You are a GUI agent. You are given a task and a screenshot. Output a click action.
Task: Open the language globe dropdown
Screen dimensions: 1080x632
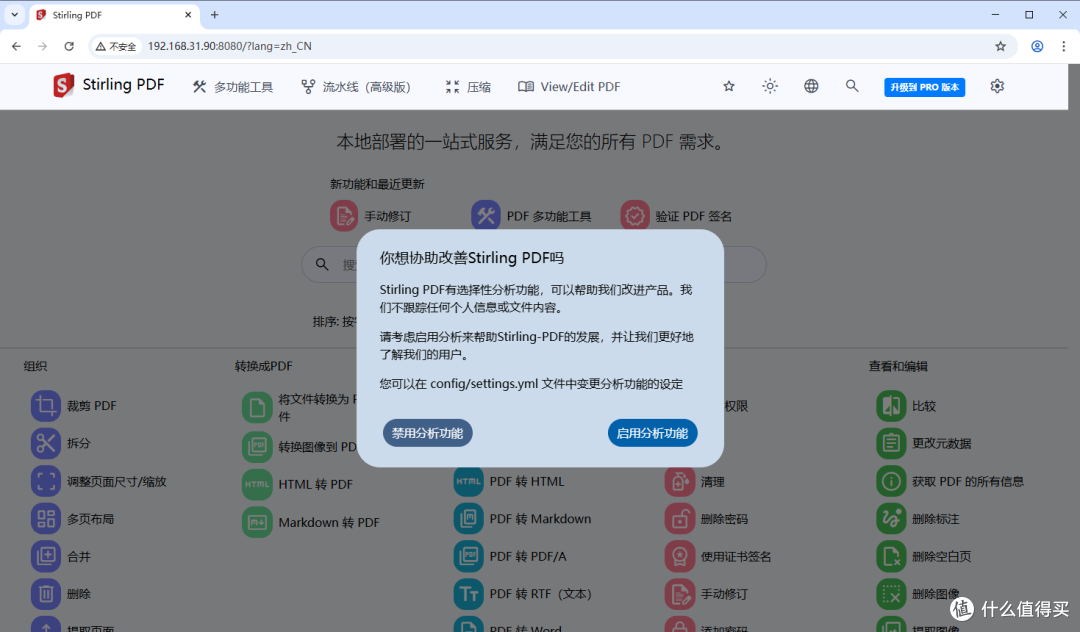pos(811,86)
